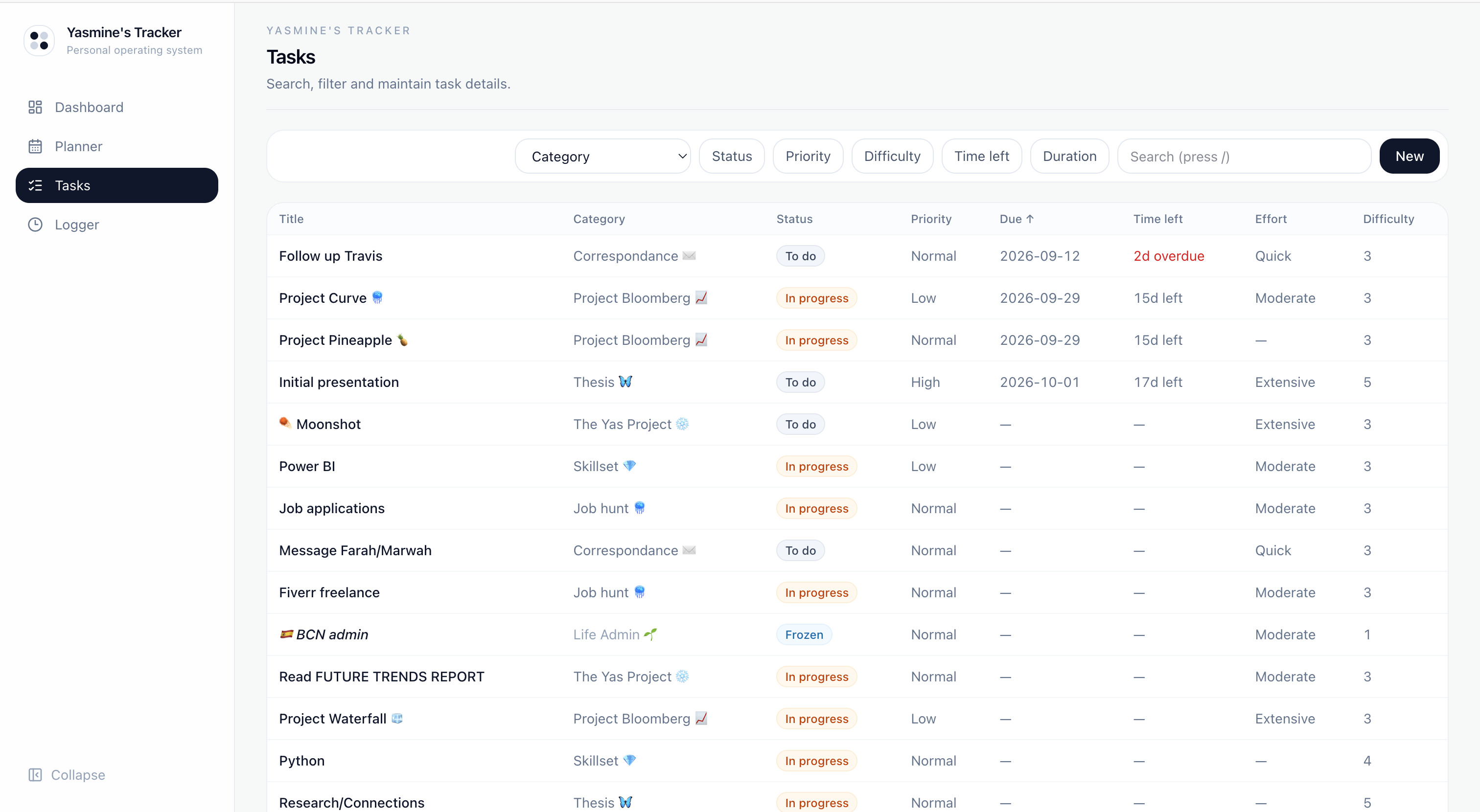The width and height of the screenshot is (1480, 812).
Task: Click the 2d overdue time left cell
Action: [x=1169, y=256]
